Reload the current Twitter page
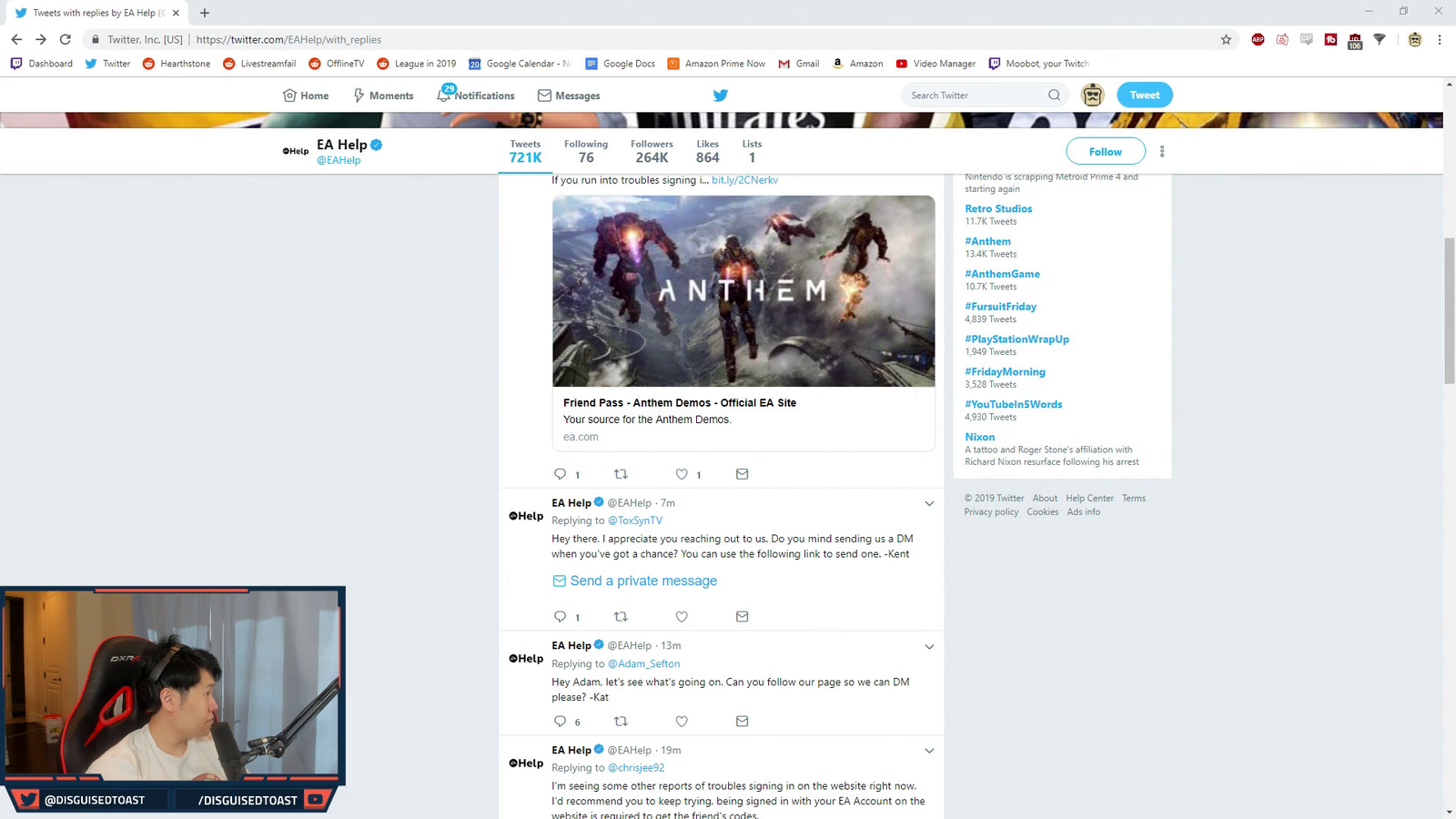 pyautogui.click(x=65, y=39)
